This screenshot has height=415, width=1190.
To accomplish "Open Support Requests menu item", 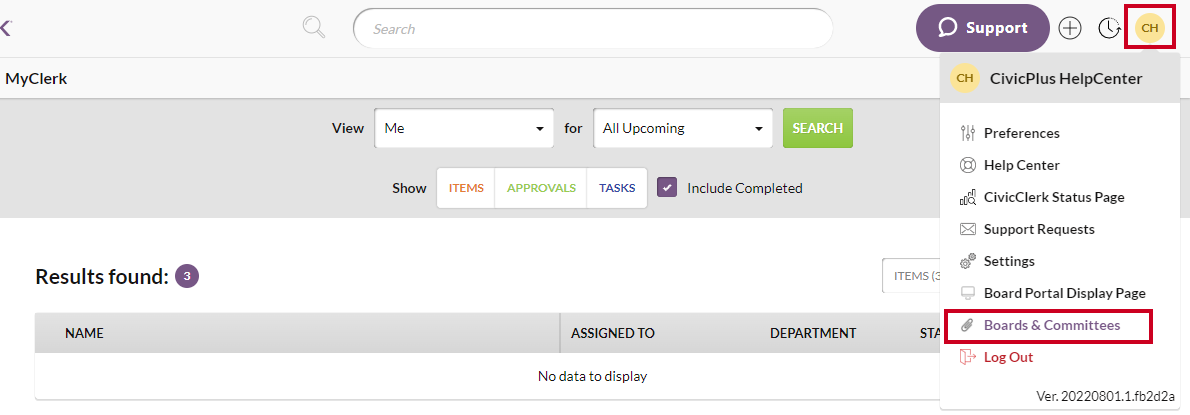I will coord(1039,229).
